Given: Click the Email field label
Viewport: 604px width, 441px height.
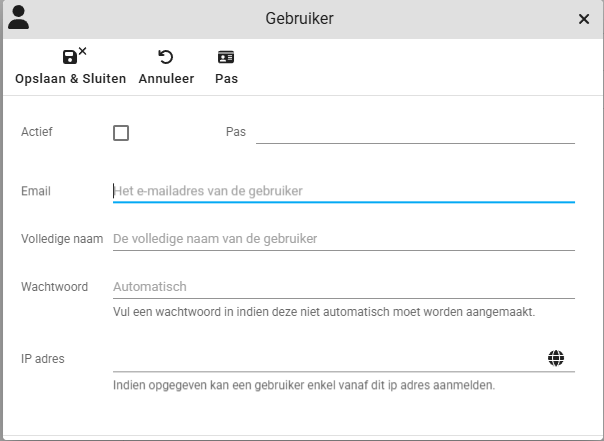Looking at the screenshot, I should [36, 191].
